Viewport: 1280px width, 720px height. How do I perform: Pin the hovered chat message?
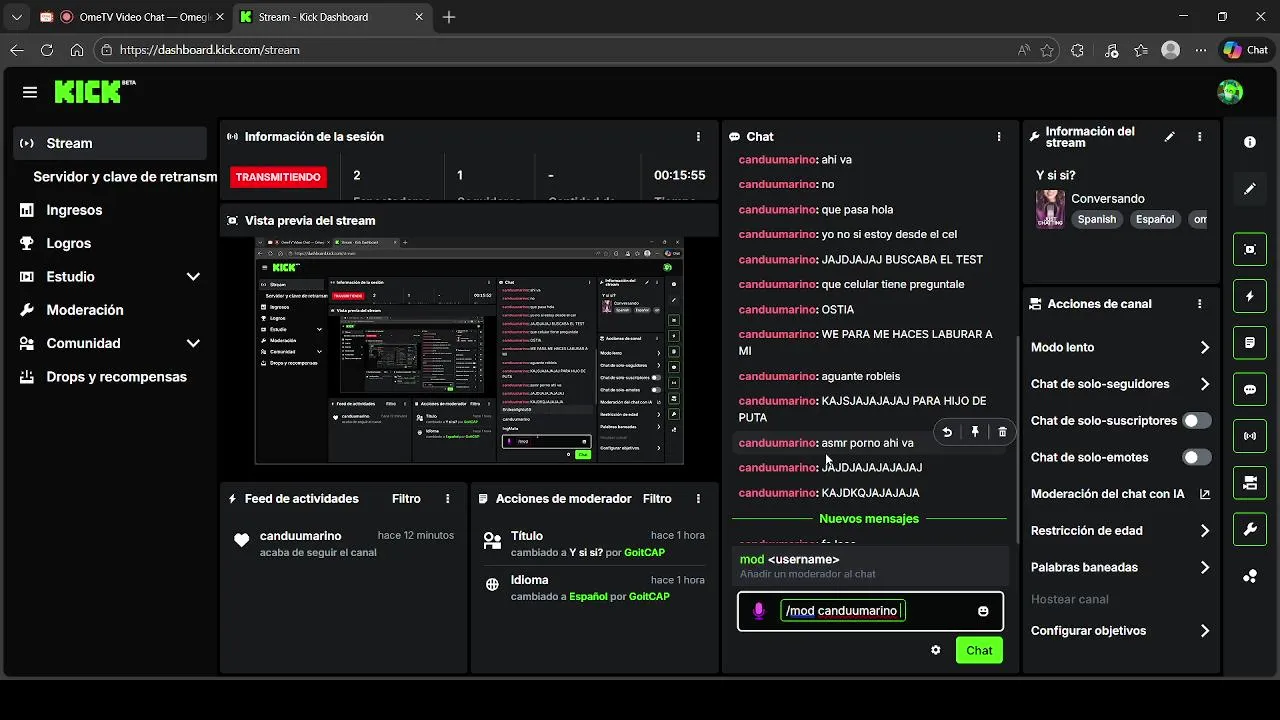pos(975,432)
